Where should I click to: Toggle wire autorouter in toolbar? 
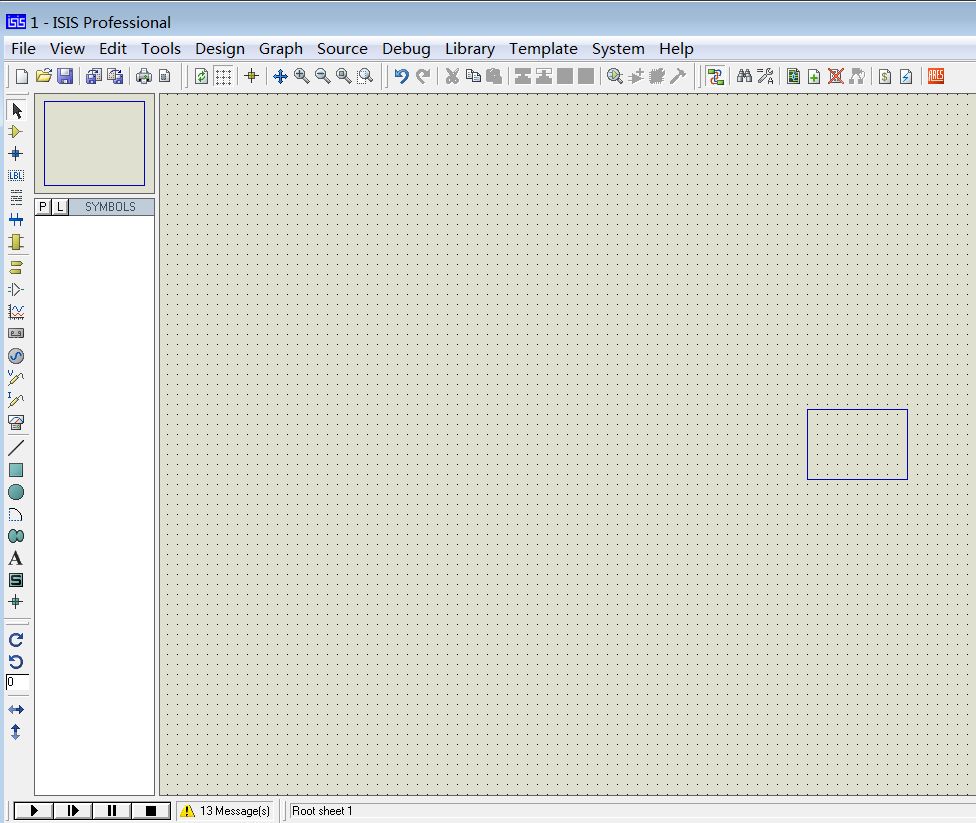pyautogui.click(x=716, y=77)
